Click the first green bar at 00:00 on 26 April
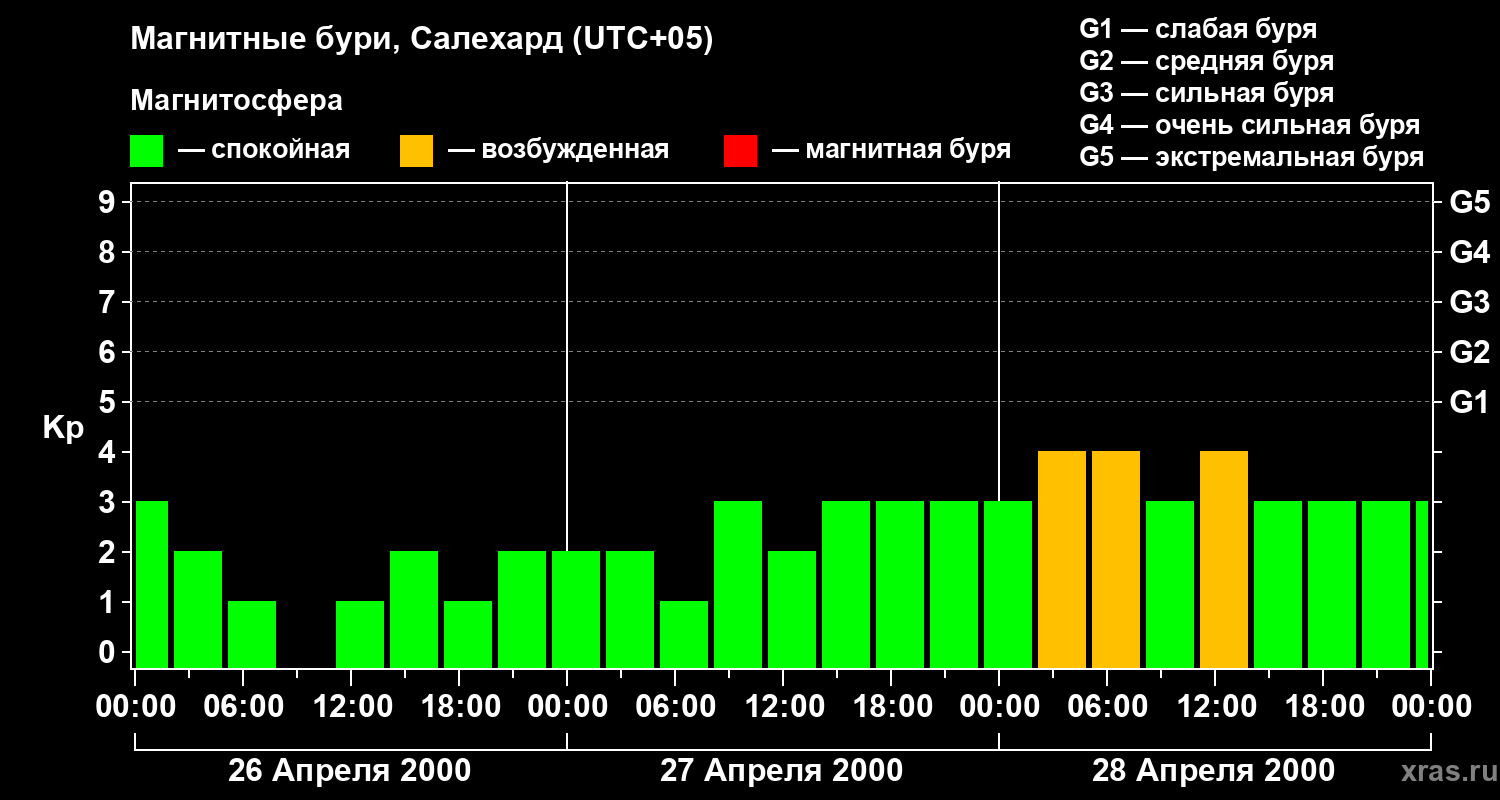Viewport: 1500px width, 800px height. 152,585
